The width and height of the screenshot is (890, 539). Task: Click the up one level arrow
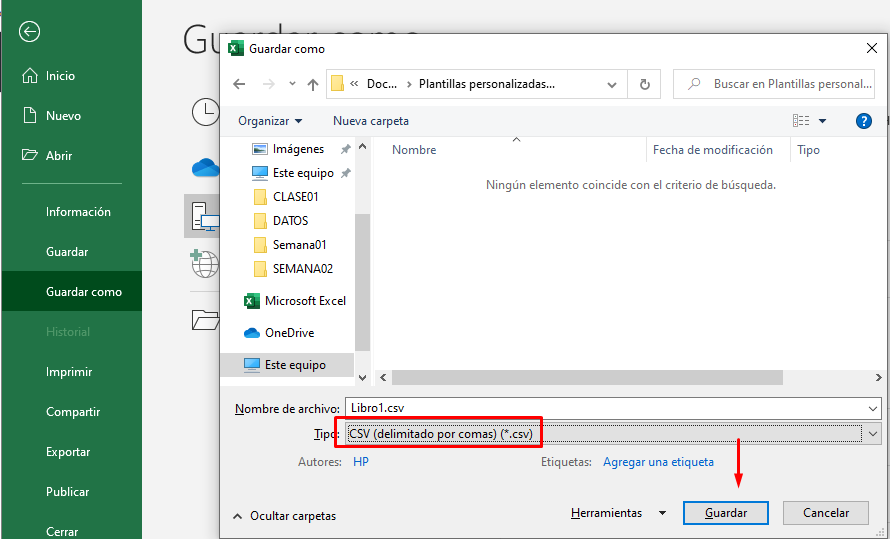(313, 85)
